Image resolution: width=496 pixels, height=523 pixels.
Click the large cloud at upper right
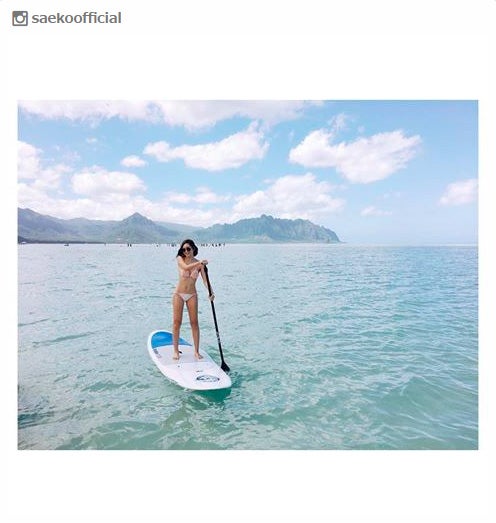(355, 155)
